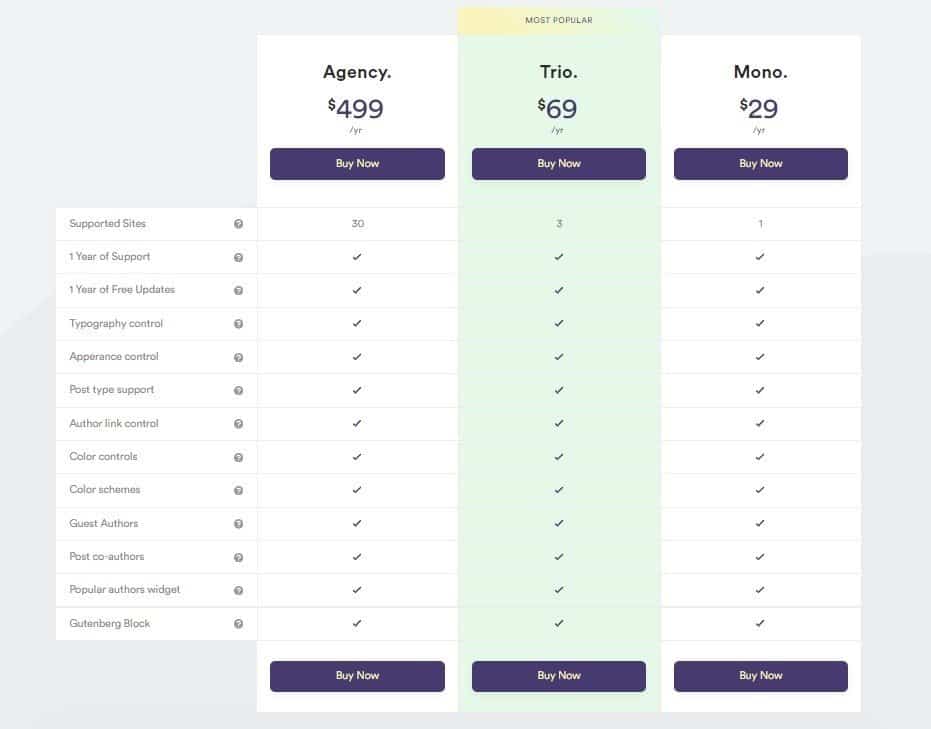Buy the Agency plan using top button

coord(357,164)
